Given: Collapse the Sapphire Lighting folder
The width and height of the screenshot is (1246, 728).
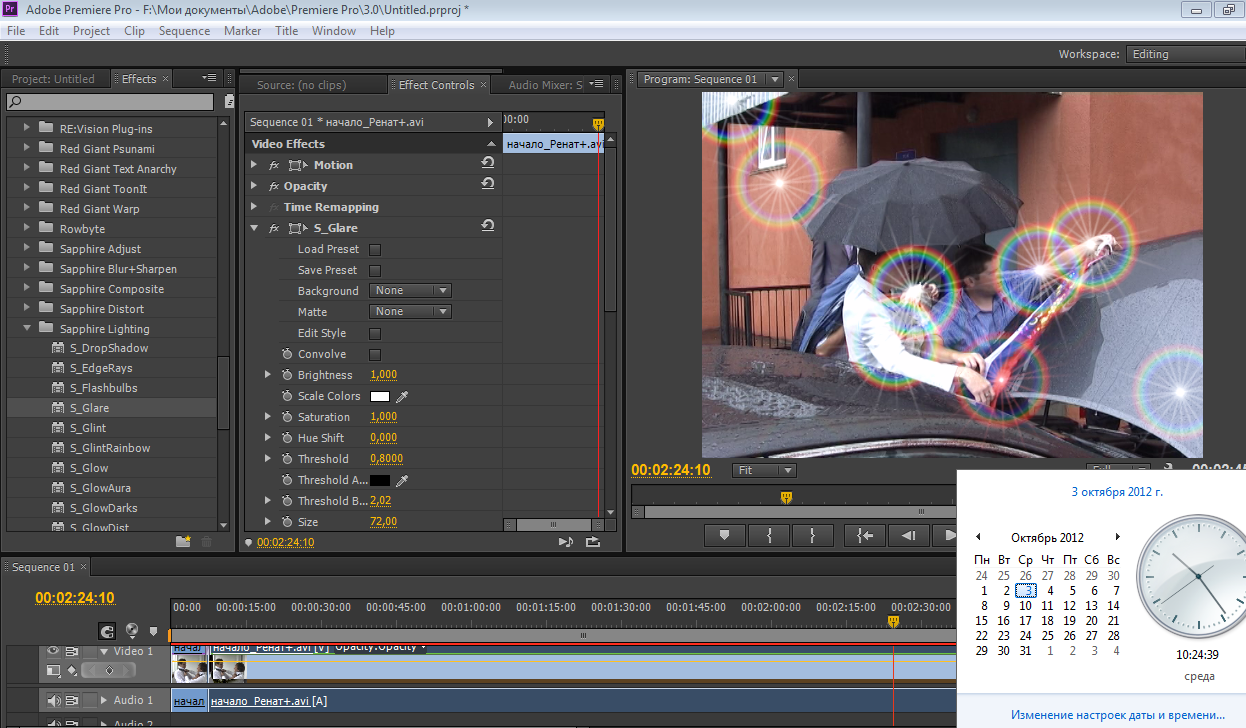Looking at the screenshot, I should [x=26, y=328].
